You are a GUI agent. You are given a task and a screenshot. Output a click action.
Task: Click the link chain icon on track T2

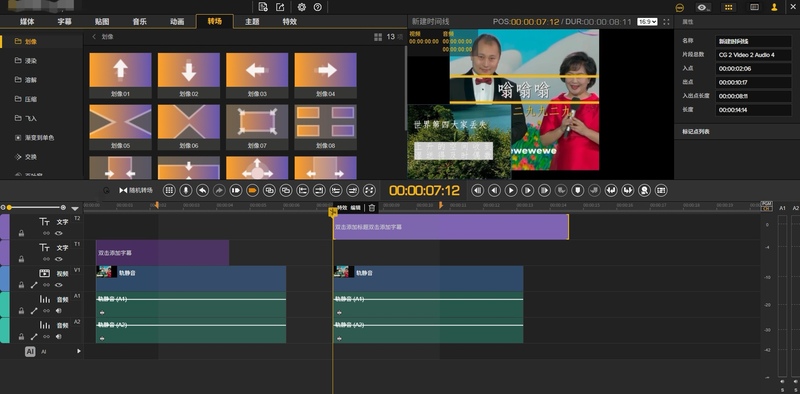[x=46, y=233]
